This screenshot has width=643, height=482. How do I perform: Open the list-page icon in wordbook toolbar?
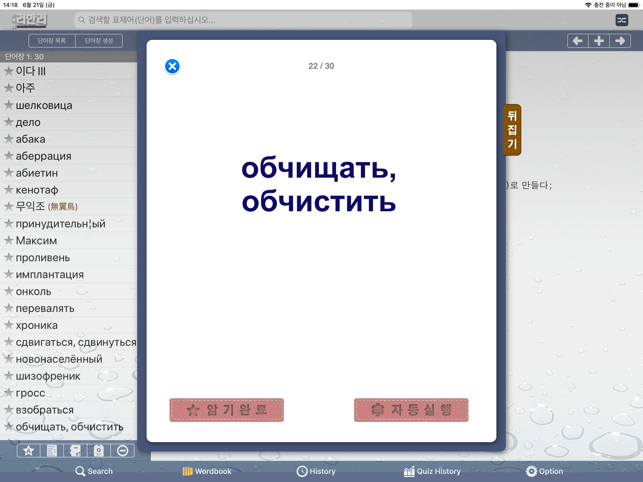(52, 451)
